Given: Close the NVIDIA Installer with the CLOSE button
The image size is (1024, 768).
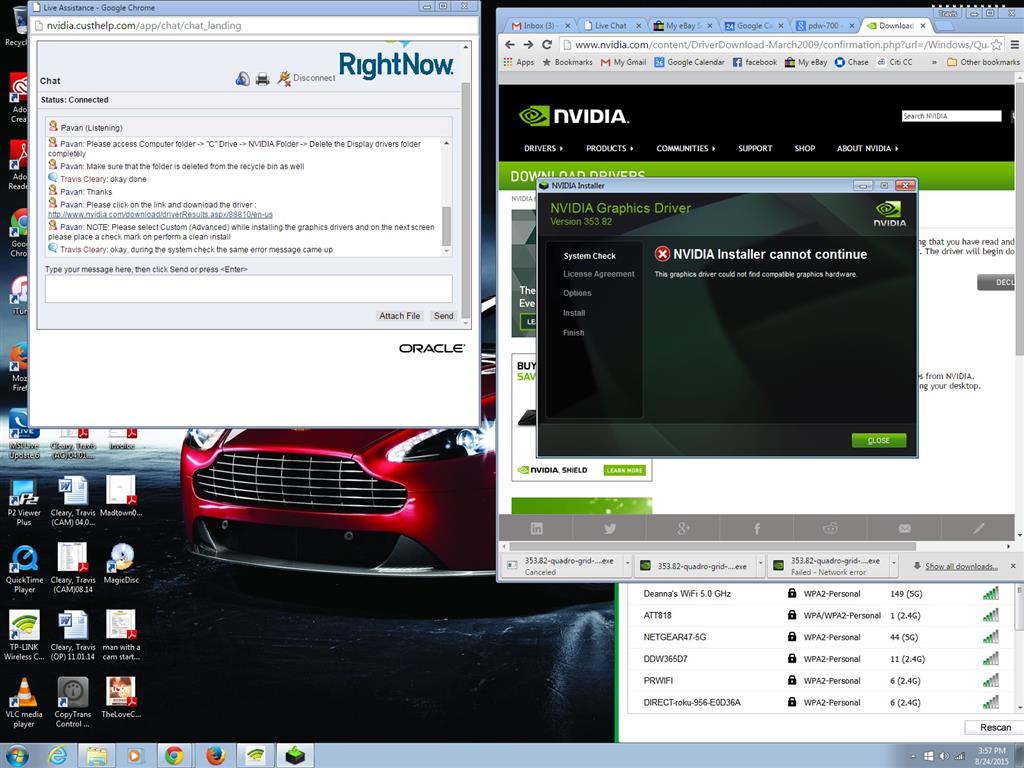Looking at the screenshot, I should pos(878,440).
